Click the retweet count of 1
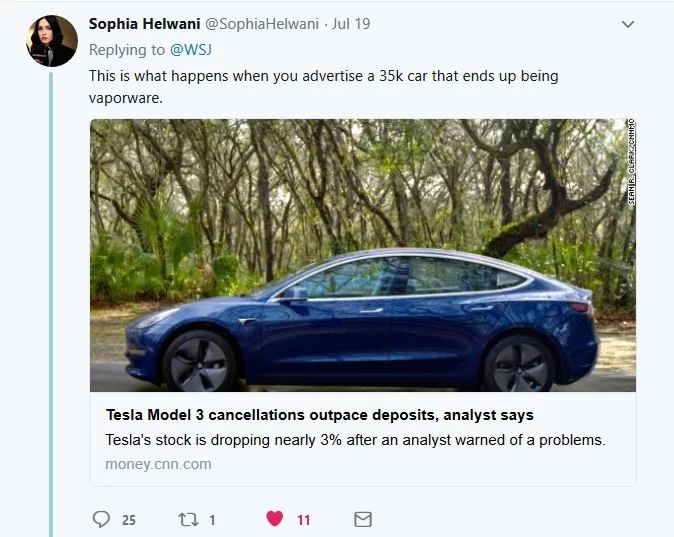Viewport: 674px width, 537px height. (x=212, y=520)
